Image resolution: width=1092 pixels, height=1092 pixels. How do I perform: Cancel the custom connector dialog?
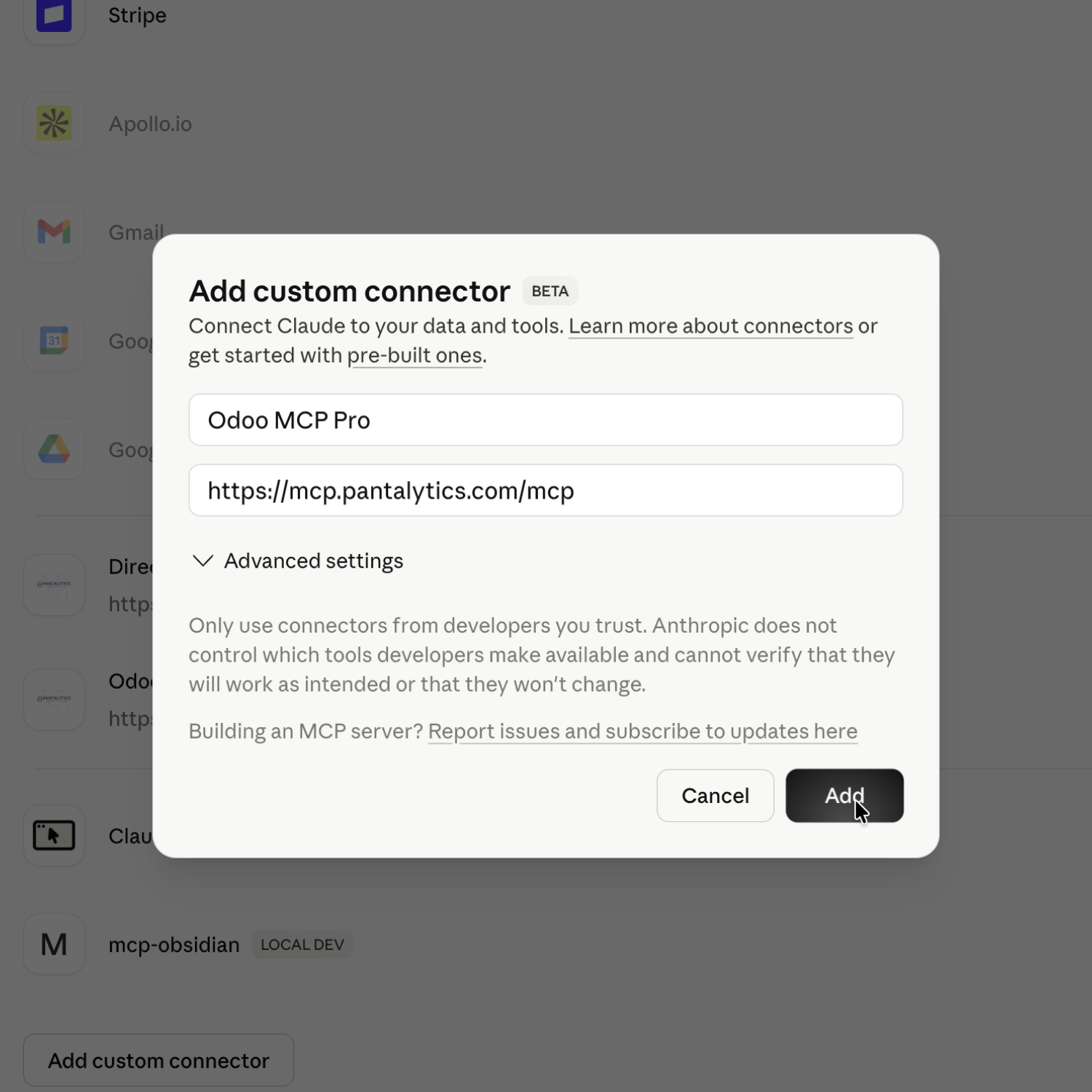715,796
